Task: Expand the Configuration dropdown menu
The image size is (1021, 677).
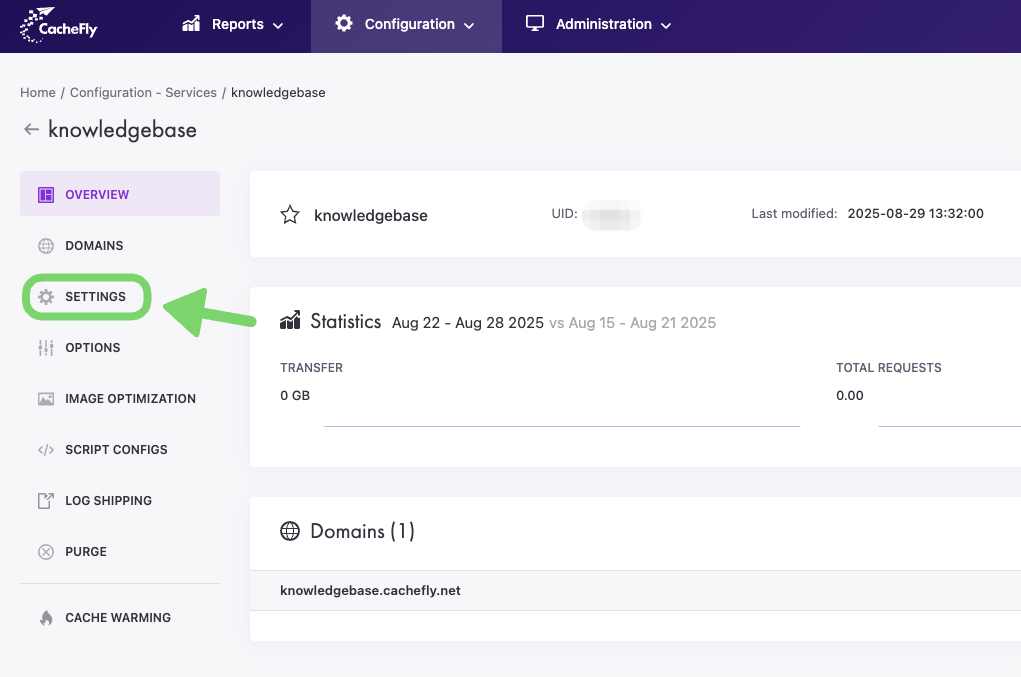Action: pos(406,25)
